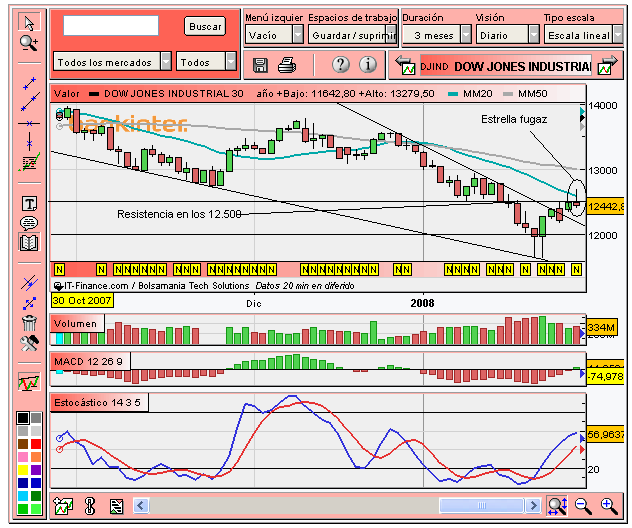The image size is (632, 528).
Task: Choose the blue dotted arrow tool
Action: point(29,303)
